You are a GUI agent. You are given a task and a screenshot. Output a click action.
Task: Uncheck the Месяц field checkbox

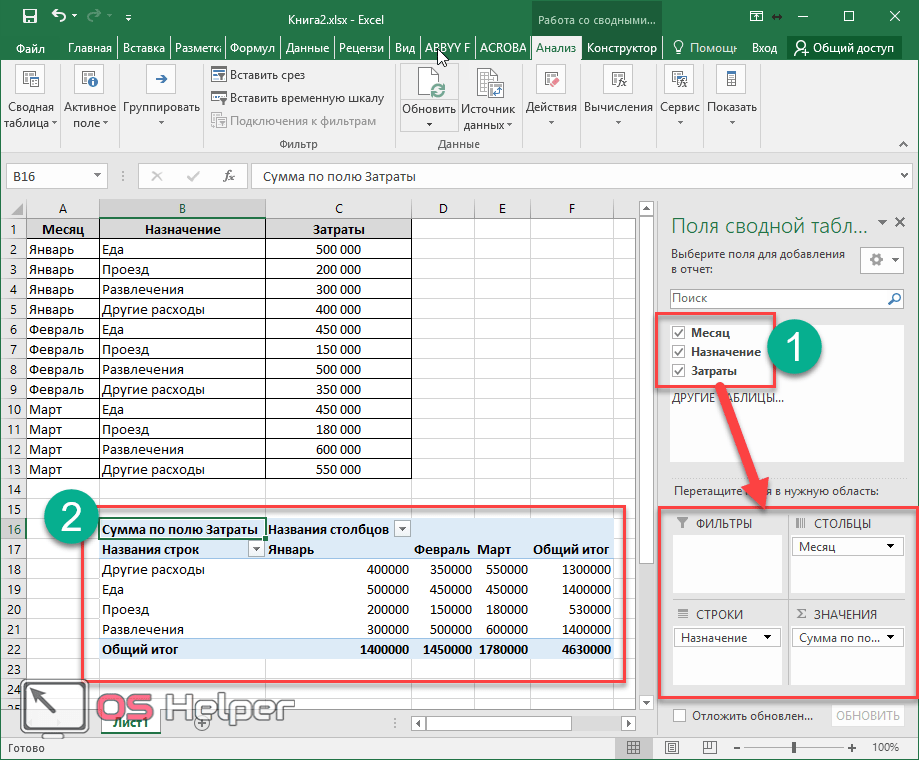pyautogui.click(x=679, y=333)
